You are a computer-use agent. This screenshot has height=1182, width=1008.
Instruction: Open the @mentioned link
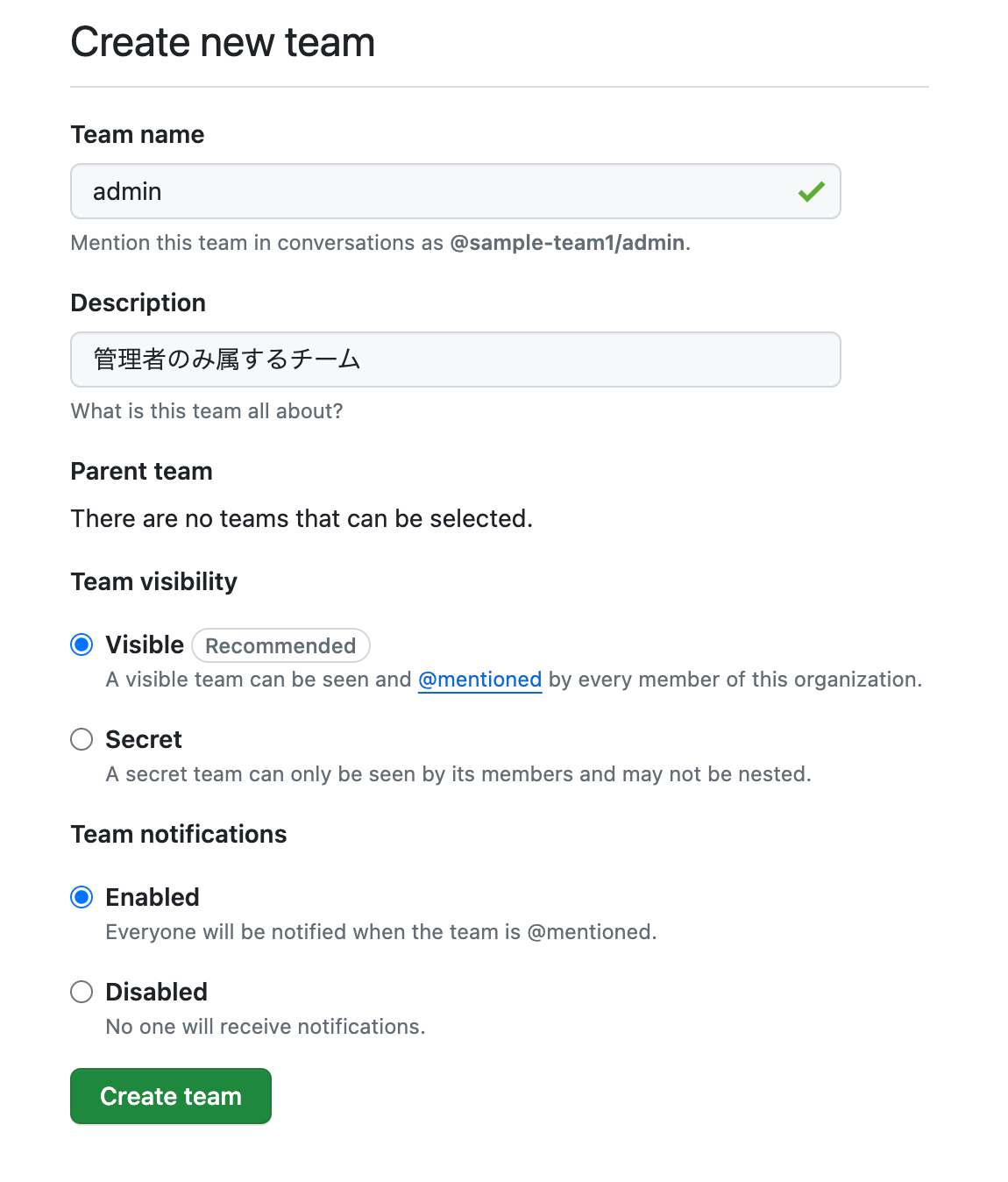tap(479, 680)
